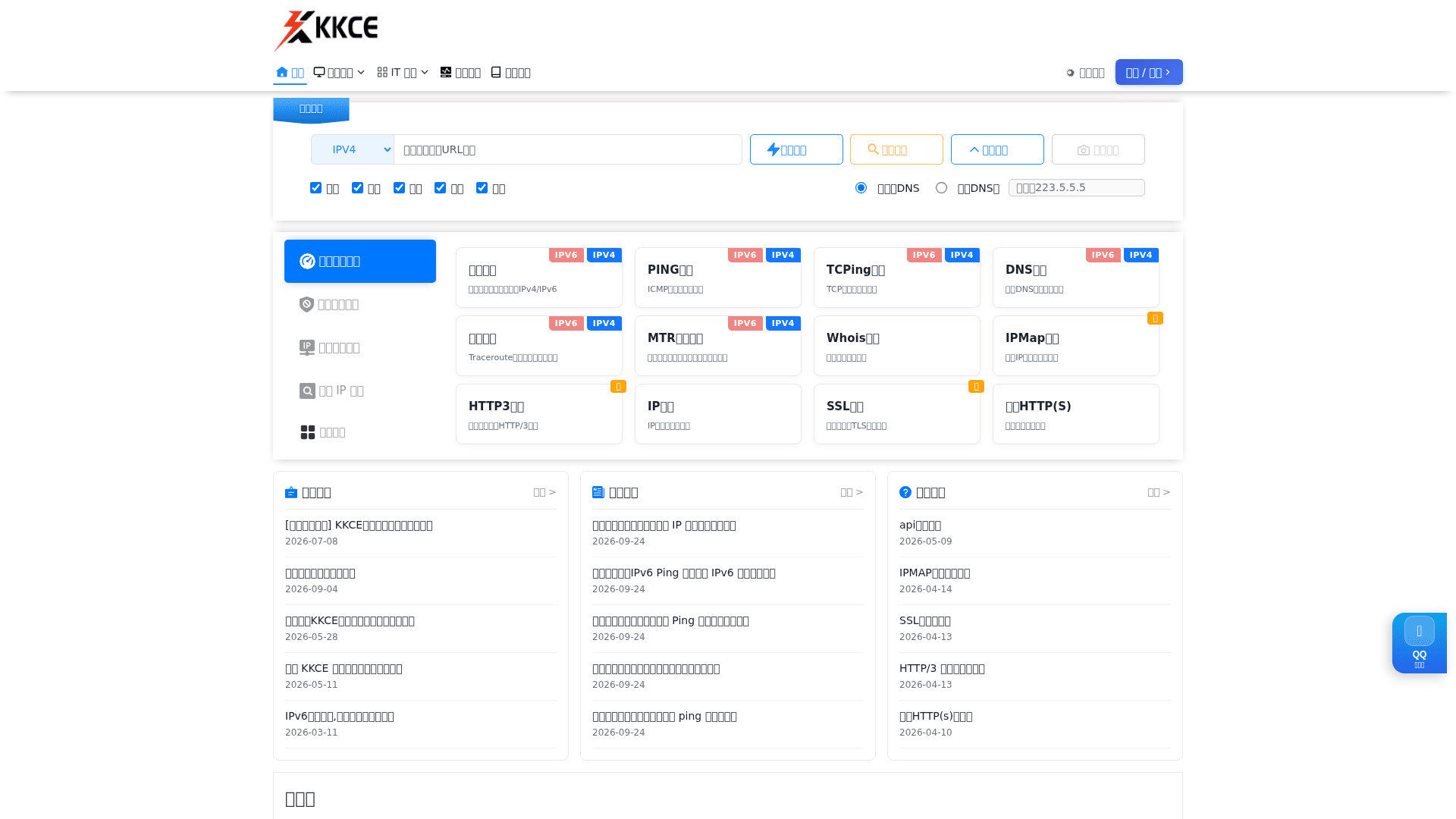Open the MTR test card
The height and width of the screenshot is (819, 1456).
718,346
